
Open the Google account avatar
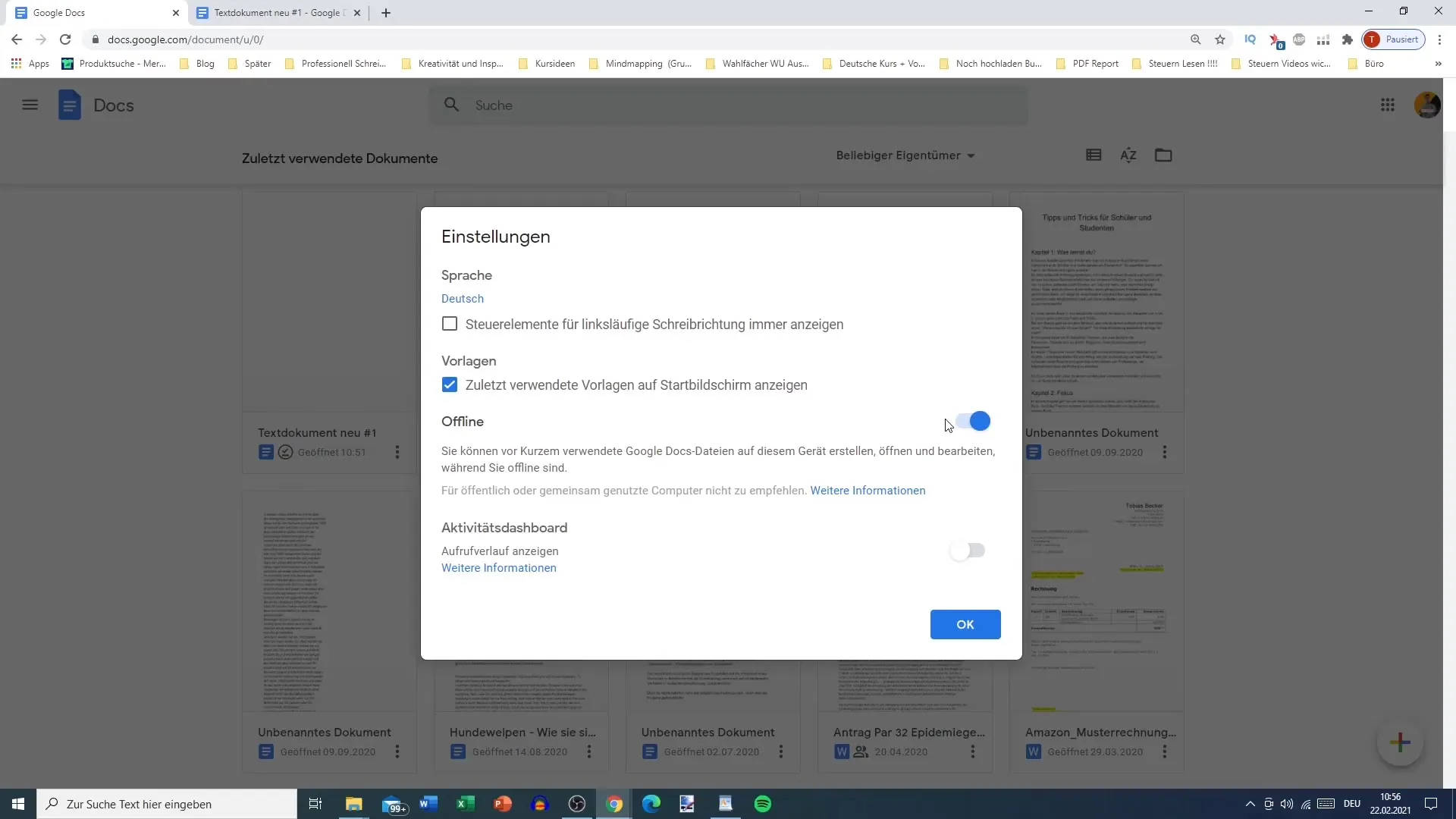click(x=1427, y=105)
